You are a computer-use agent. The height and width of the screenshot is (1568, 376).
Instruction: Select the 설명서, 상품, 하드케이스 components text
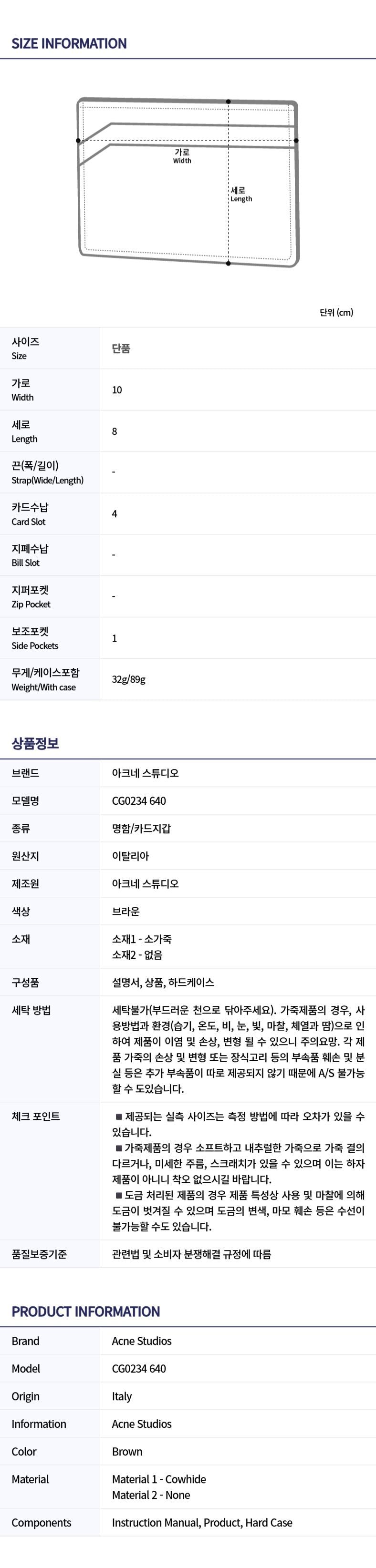163,983
